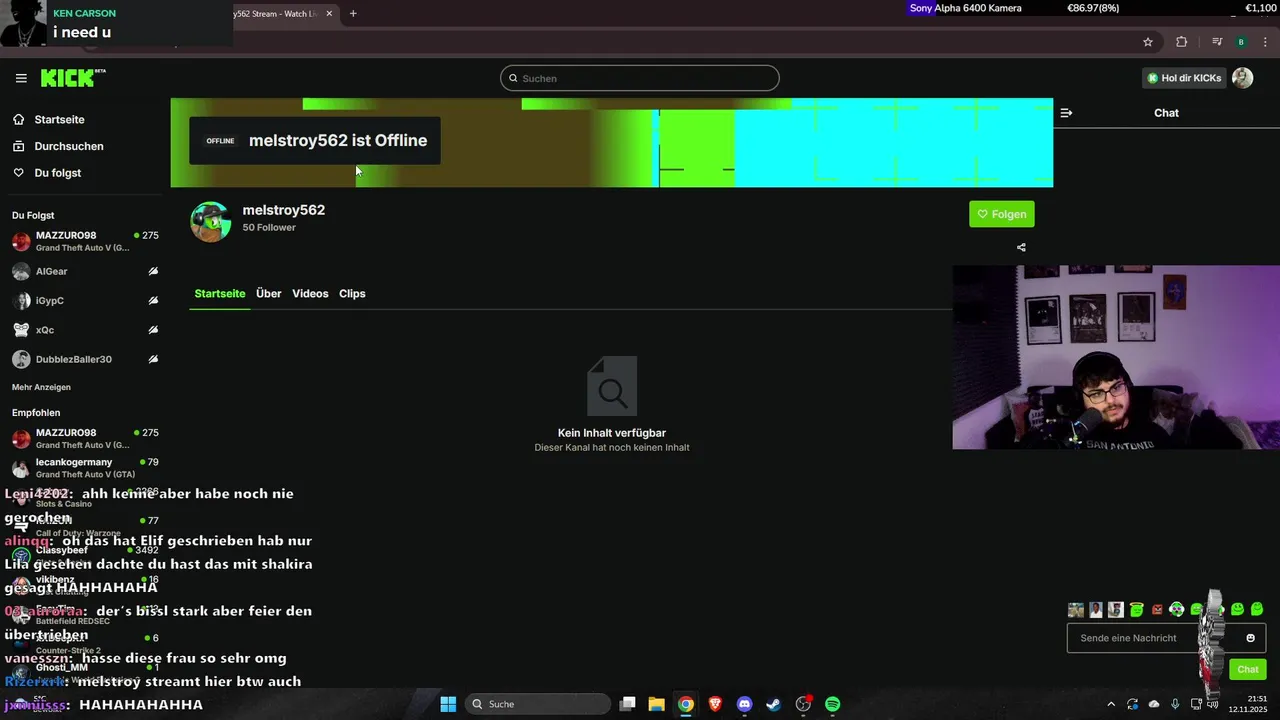Open the Chrome three-dot menu

pyautogui.click(x=1265, y=42)
